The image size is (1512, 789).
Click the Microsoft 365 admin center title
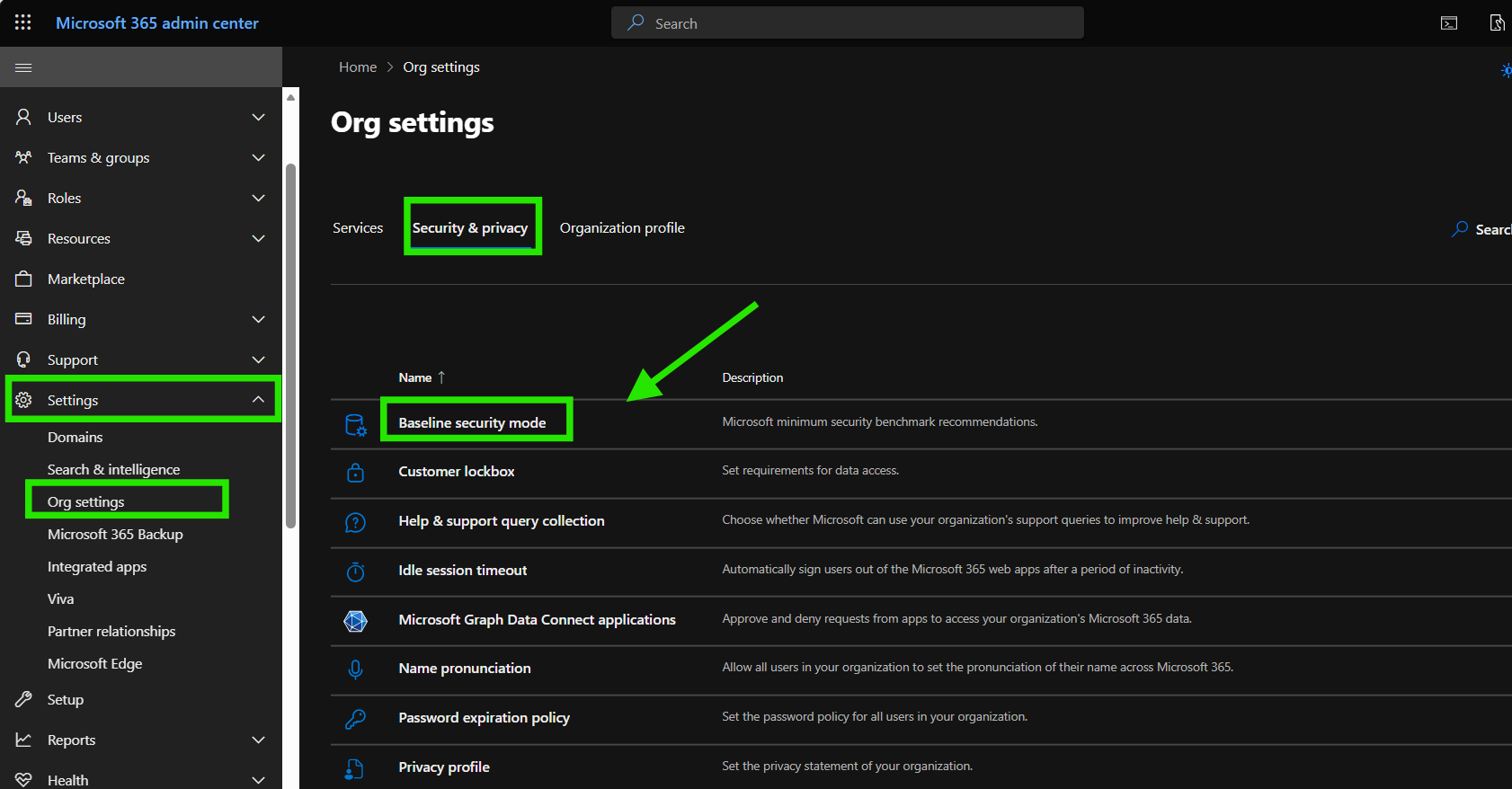[157, 22]
